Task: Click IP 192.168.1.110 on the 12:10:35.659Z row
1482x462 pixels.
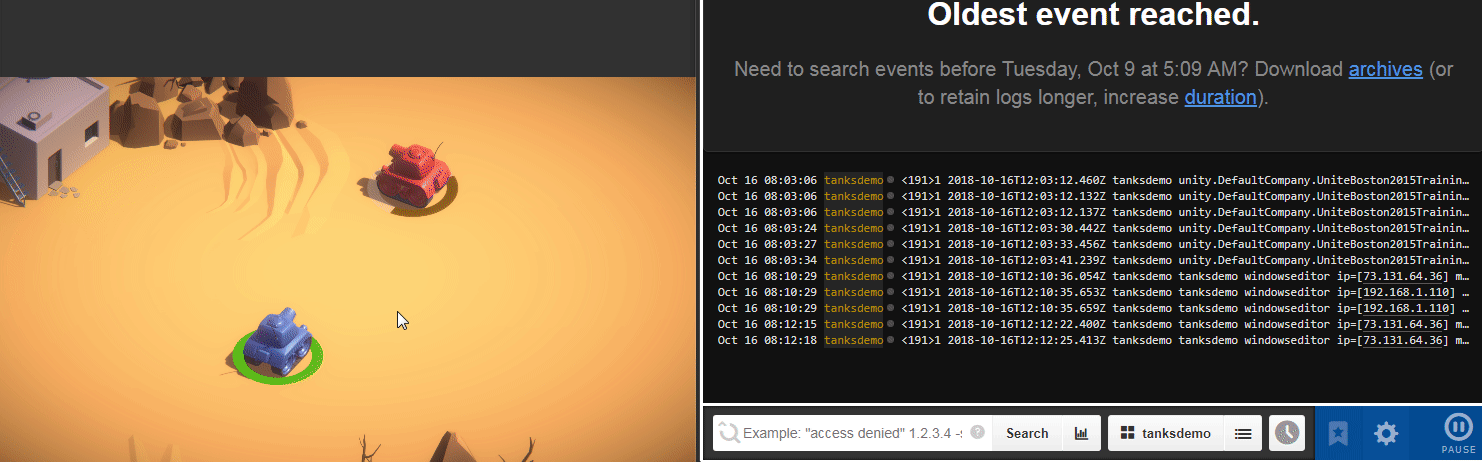Action: coord(1406,308)
